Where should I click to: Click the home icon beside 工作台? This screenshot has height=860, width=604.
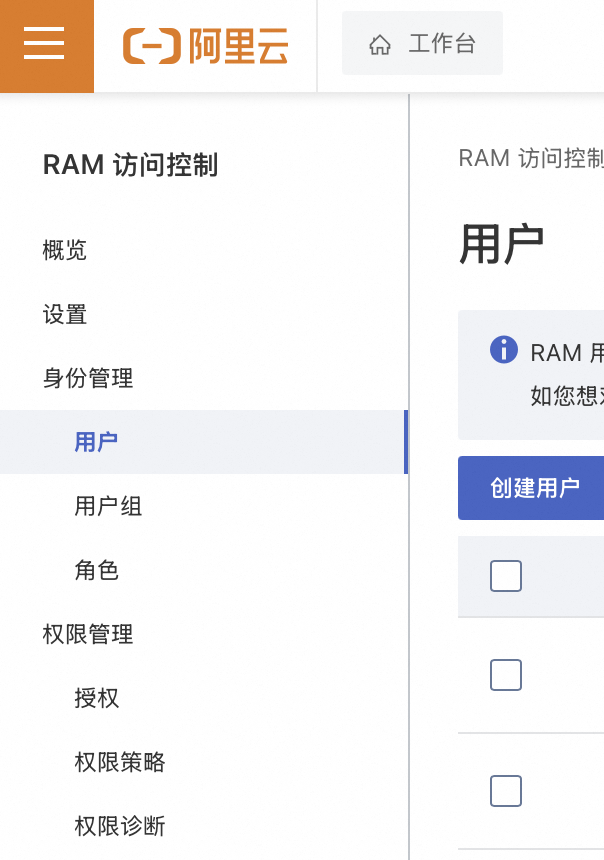[x=380, y=45]
